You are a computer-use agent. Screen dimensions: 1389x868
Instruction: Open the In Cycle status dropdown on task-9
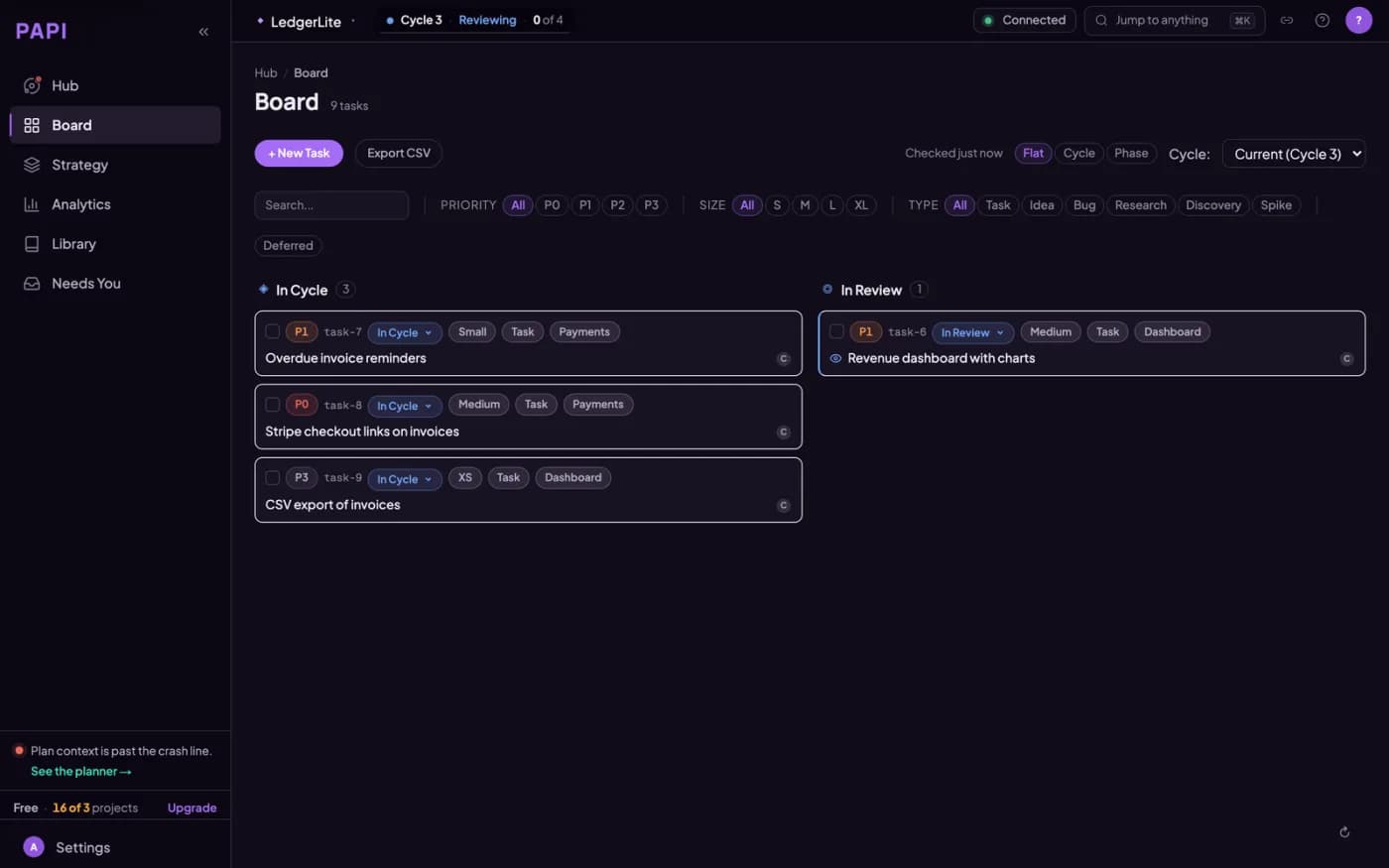[405, 479]
